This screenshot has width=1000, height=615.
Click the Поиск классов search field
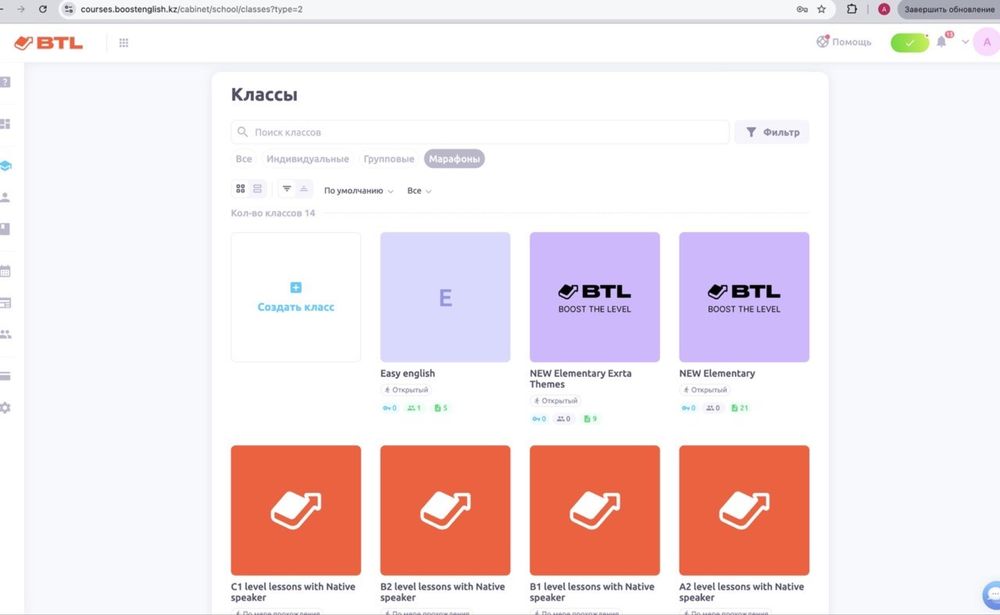(x=480, y=132)
